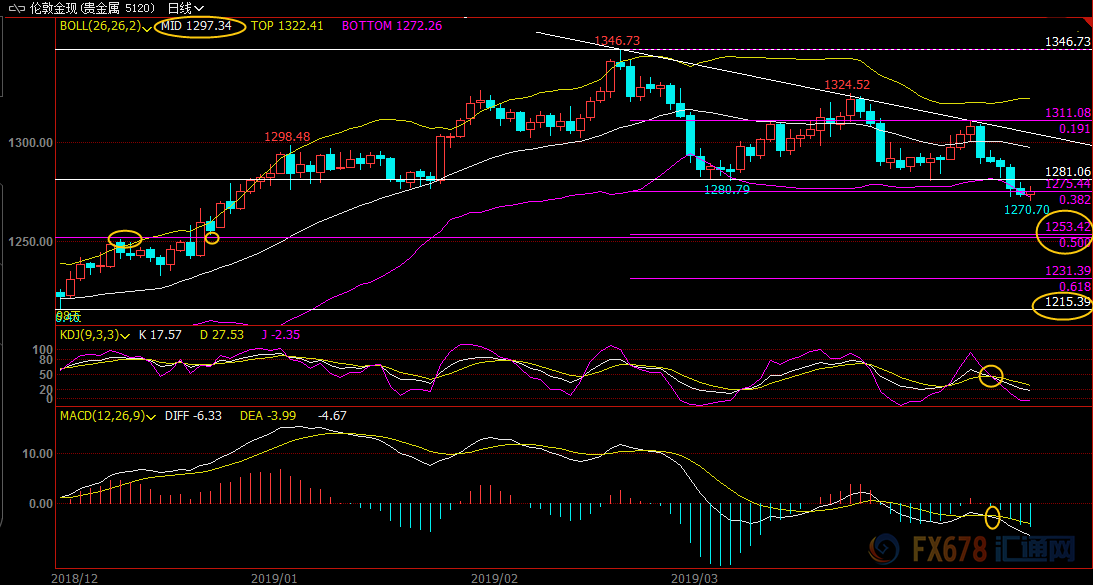Select the 1270.70 low price label
This screenshot has width=1093, height=585.
1026,210
